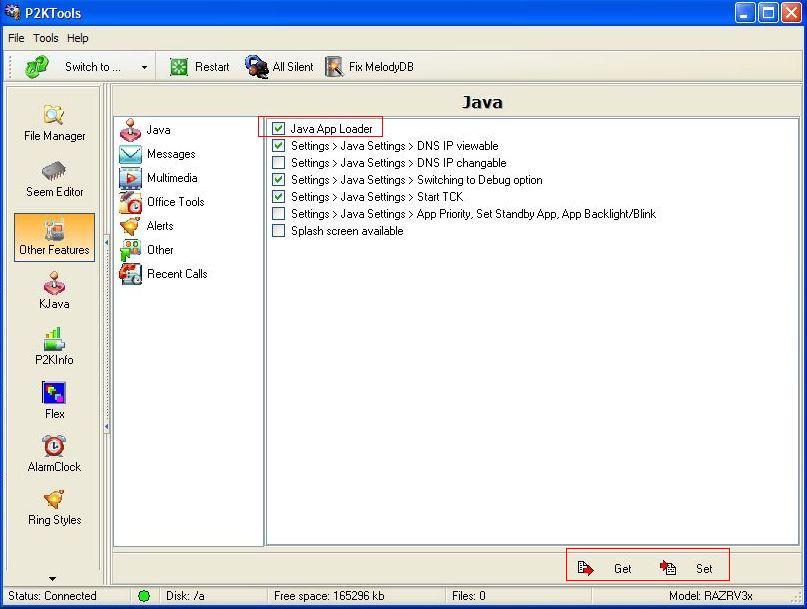The height and width of the screenshot is (609, 807).
Task: Open the P2KInfo sidebar icon
Action: (54, 340)
